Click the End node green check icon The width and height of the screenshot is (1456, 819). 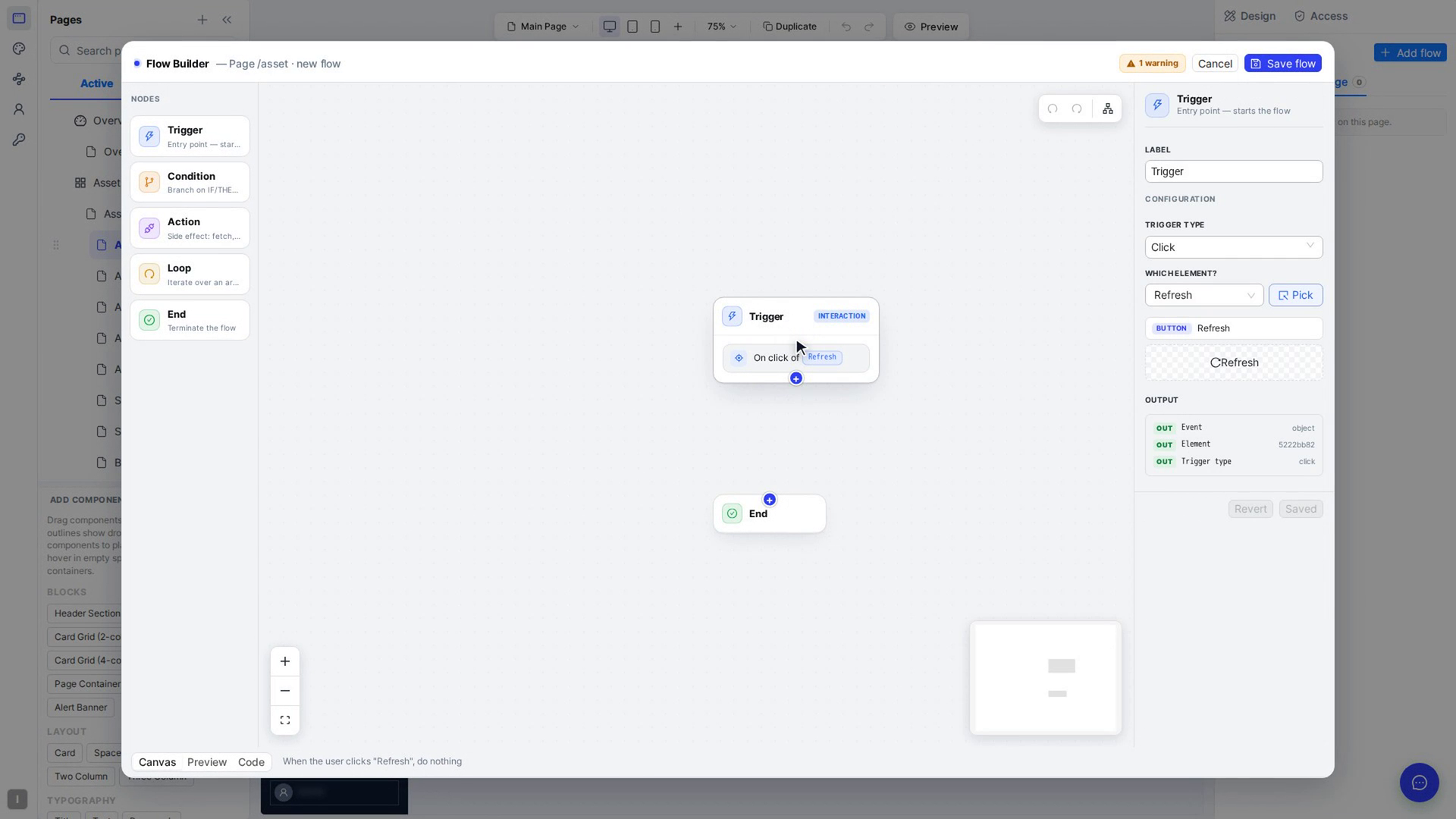click(732, 513)
